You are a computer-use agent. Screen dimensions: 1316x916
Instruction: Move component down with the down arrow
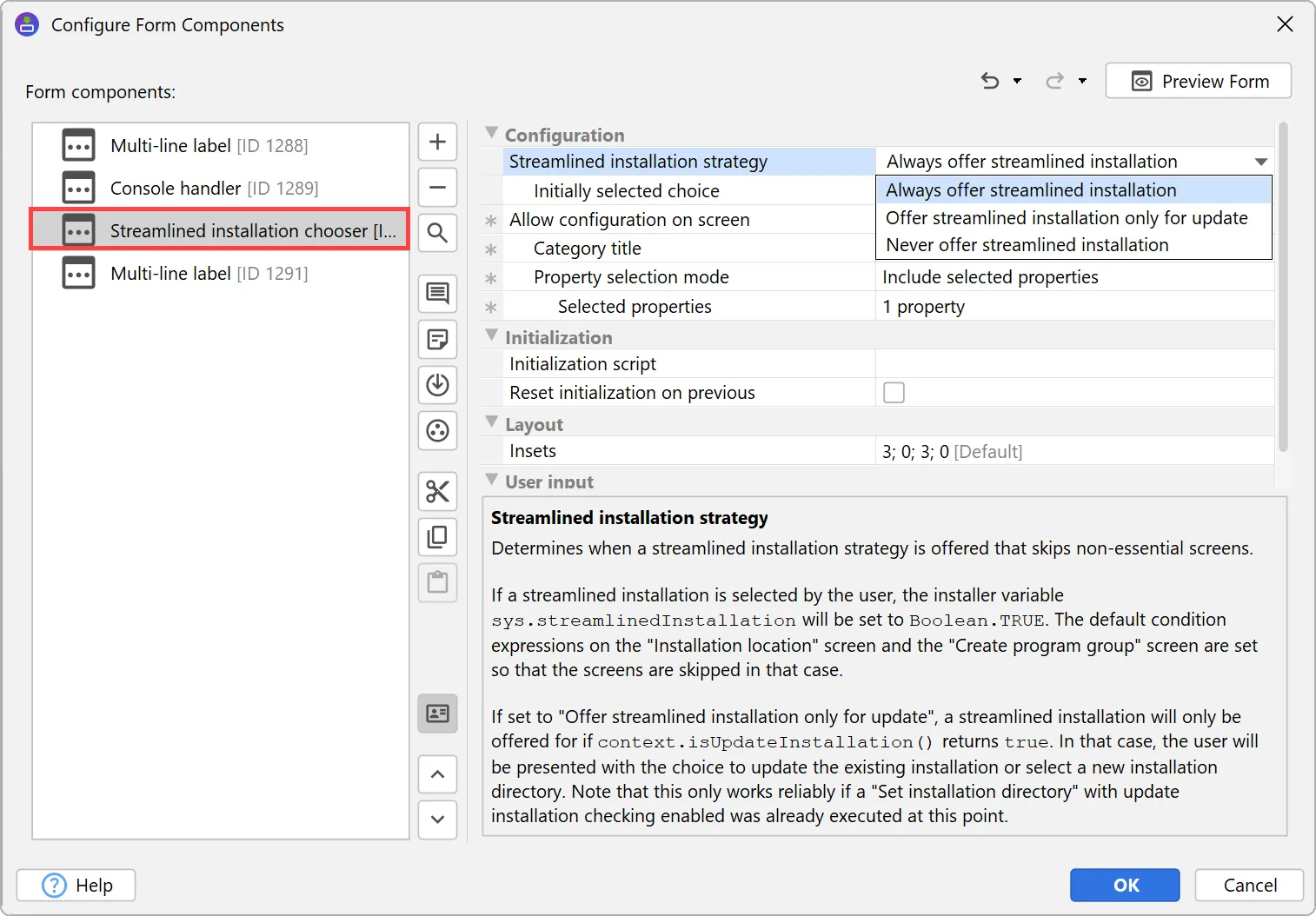[x=437, y=819]
